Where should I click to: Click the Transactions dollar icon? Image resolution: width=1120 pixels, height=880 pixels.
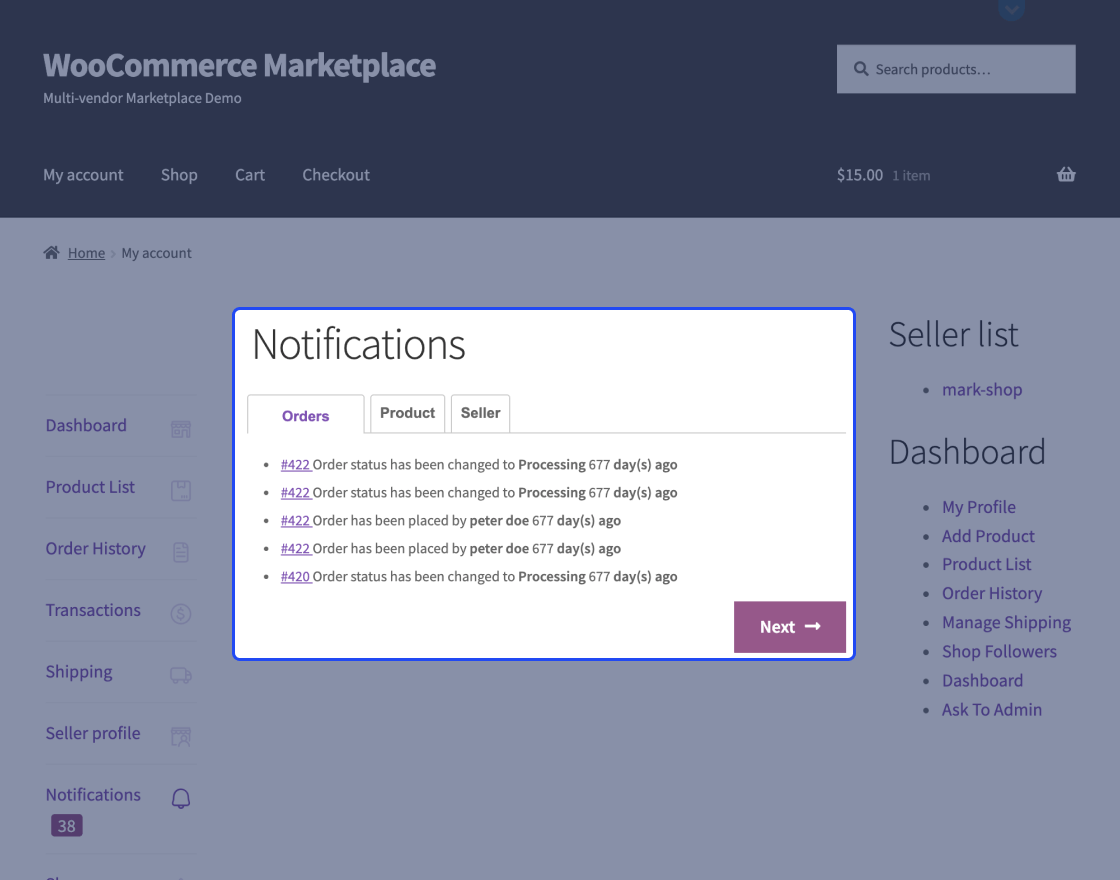[181, 613]
